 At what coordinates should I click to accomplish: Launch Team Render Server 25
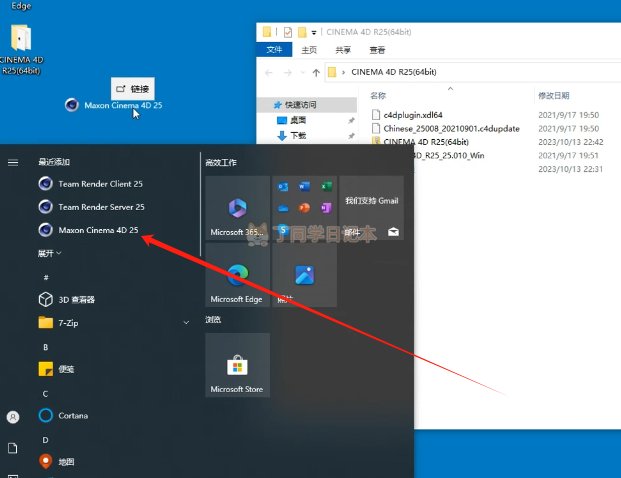pos(100,207)
